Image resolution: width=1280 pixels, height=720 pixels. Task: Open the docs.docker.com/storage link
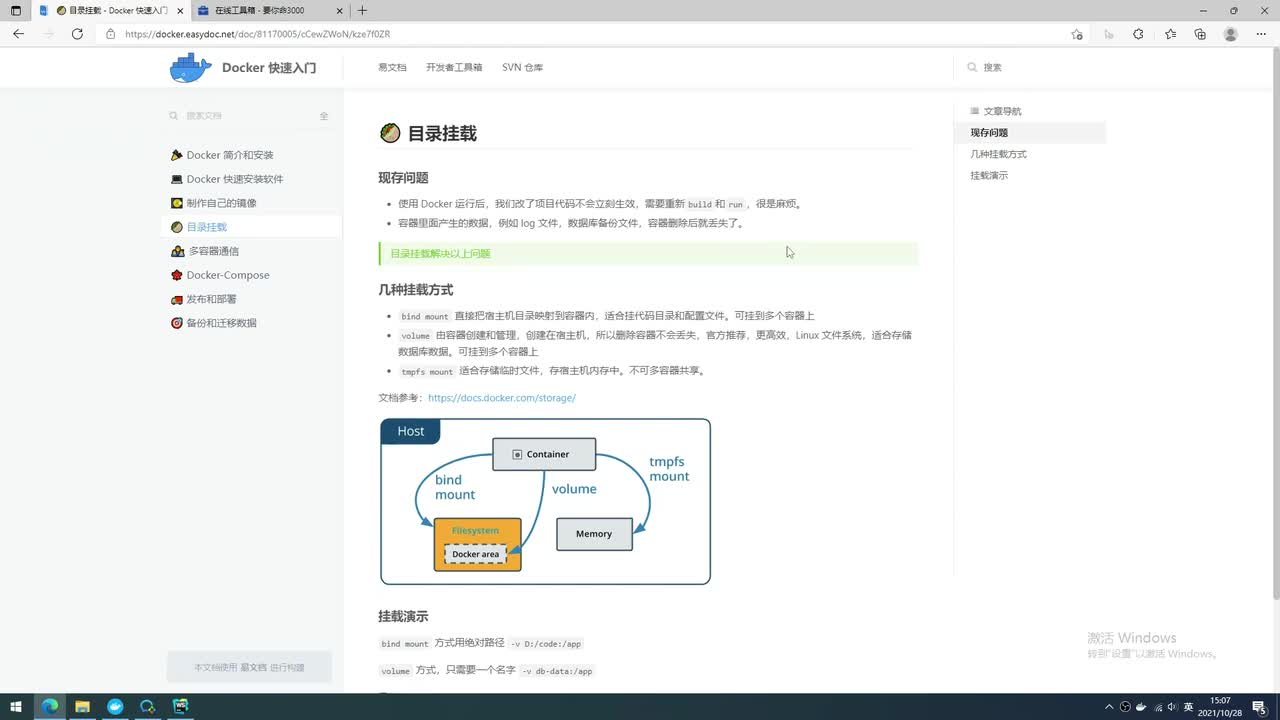pos(502,398)
